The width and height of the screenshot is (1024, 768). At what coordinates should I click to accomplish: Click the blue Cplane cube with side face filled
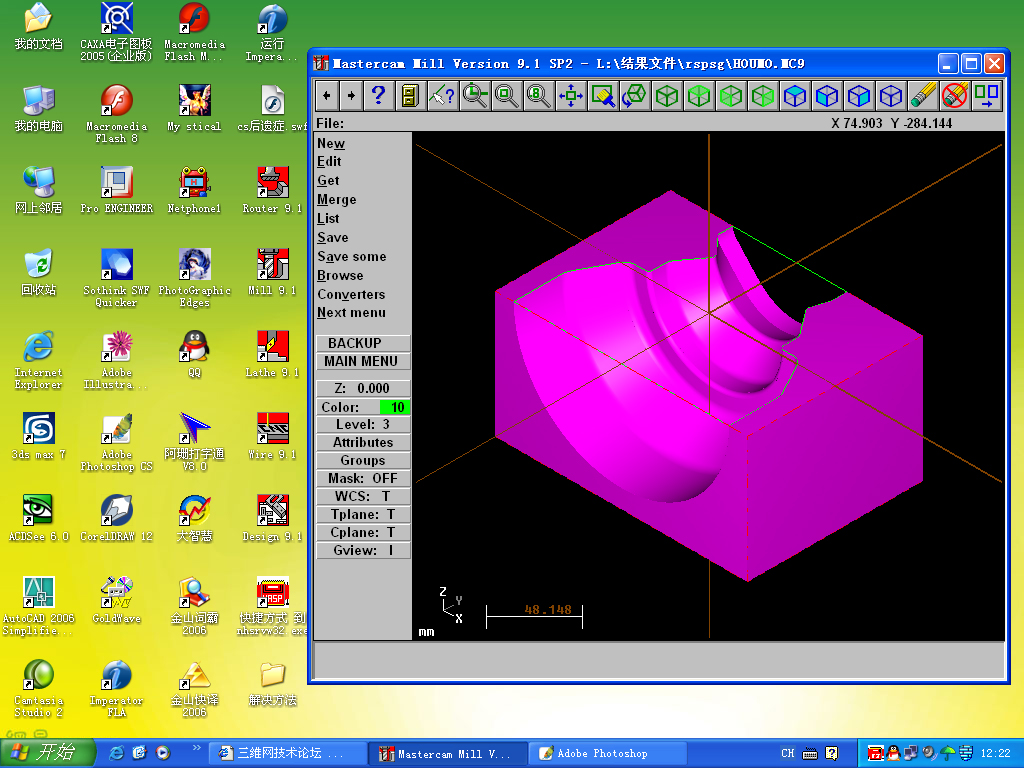point(859,96)
